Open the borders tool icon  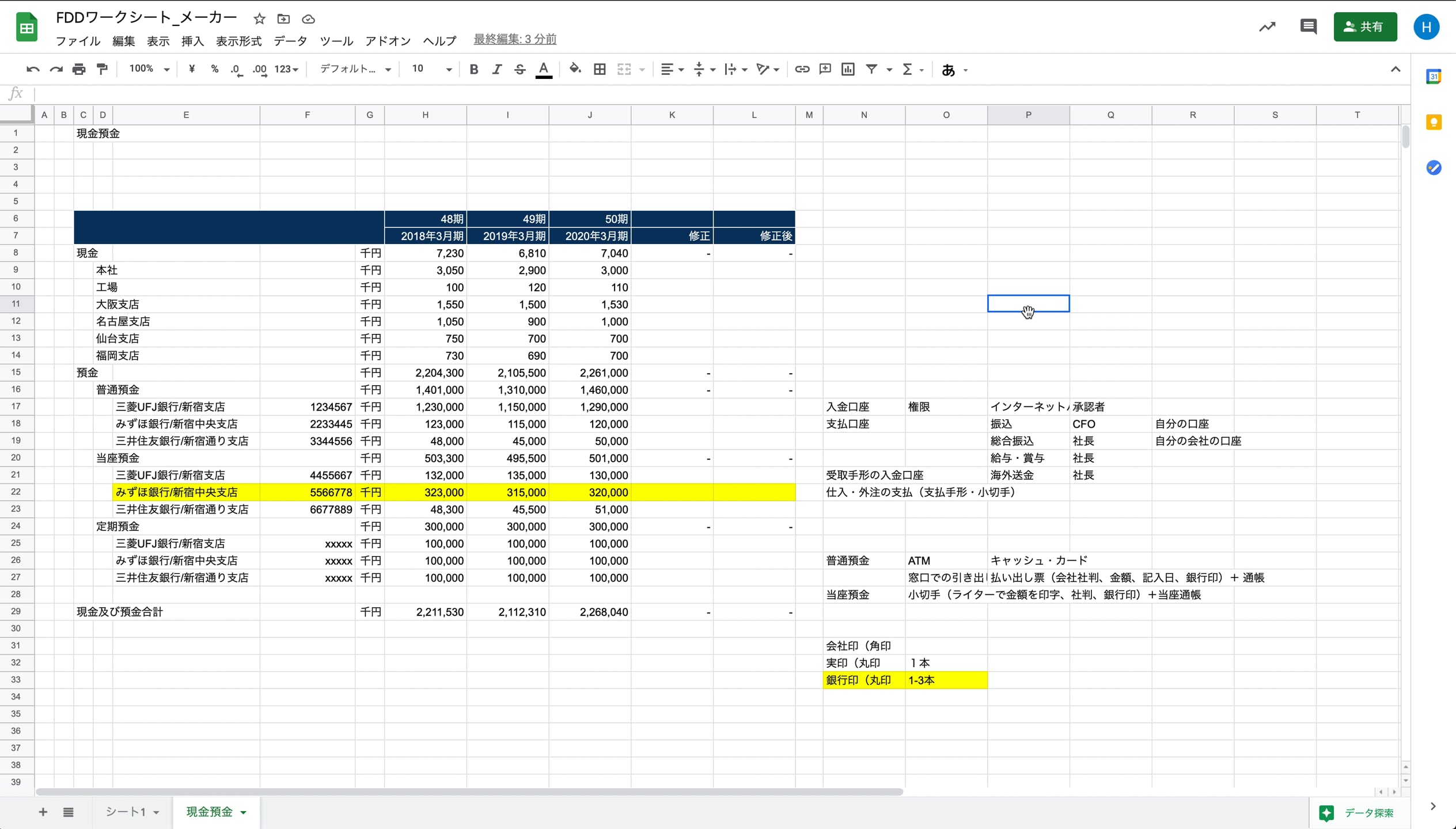tap(600, 70)
